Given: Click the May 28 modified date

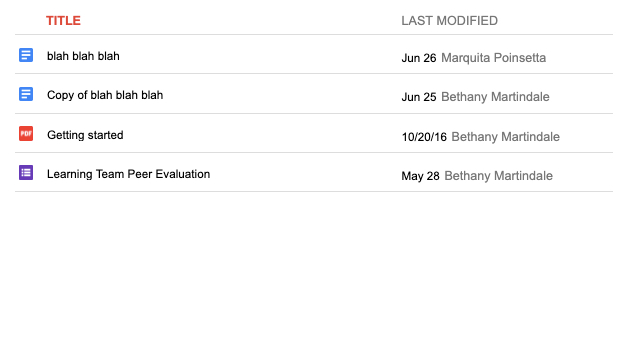Looking at the screenshot, I should coord(420,176).
